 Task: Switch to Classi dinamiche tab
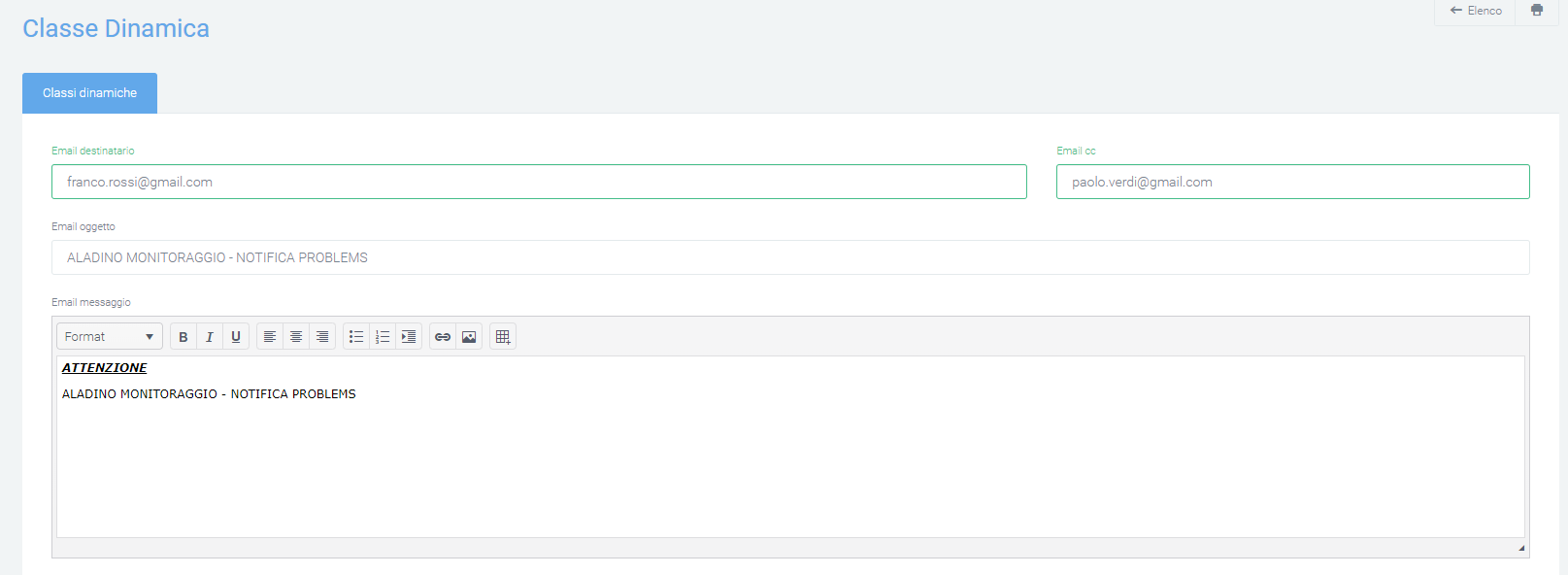tap(89, 93)
